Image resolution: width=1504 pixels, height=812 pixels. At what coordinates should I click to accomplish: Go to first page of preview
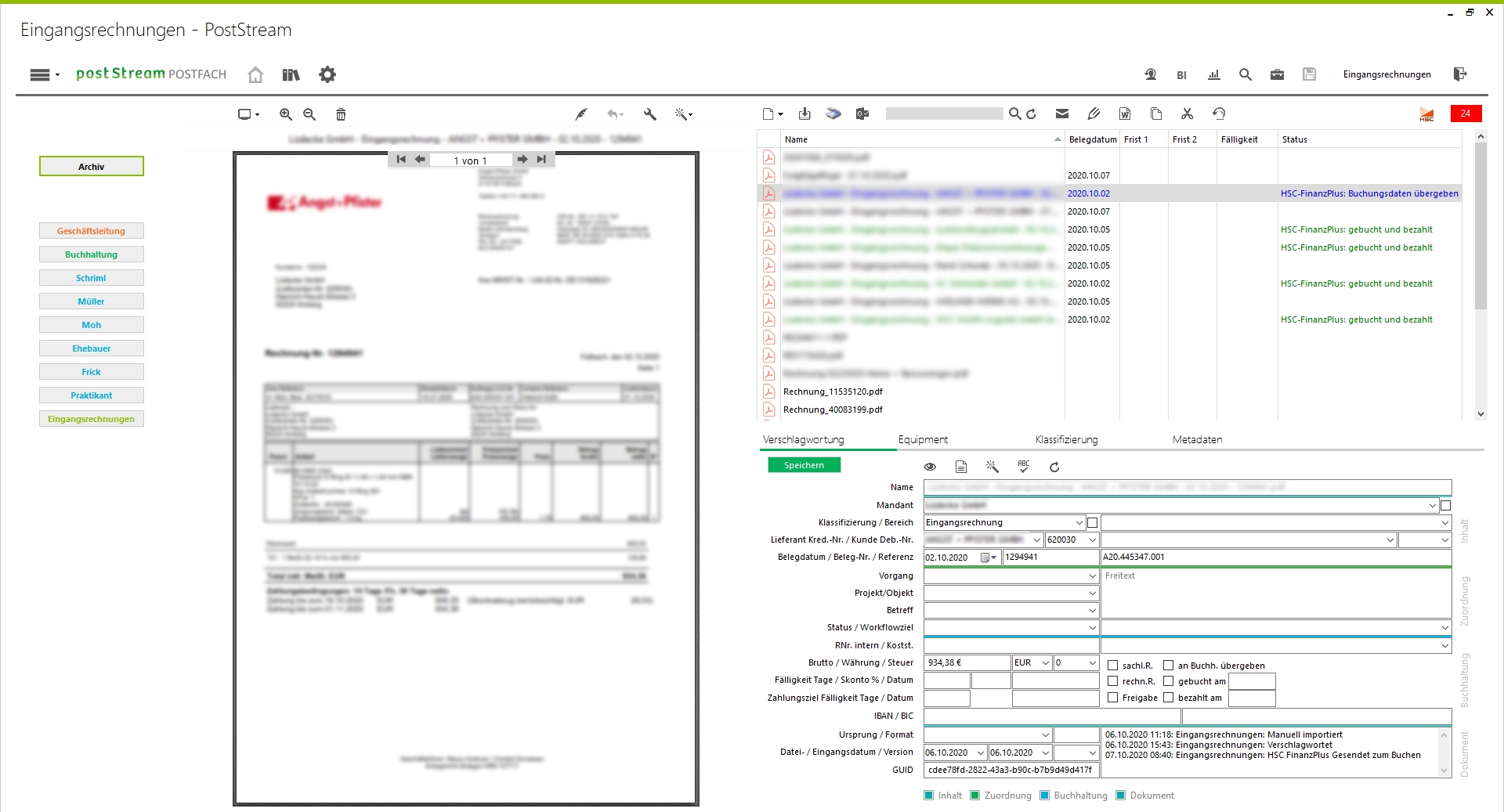coord(401,159)
